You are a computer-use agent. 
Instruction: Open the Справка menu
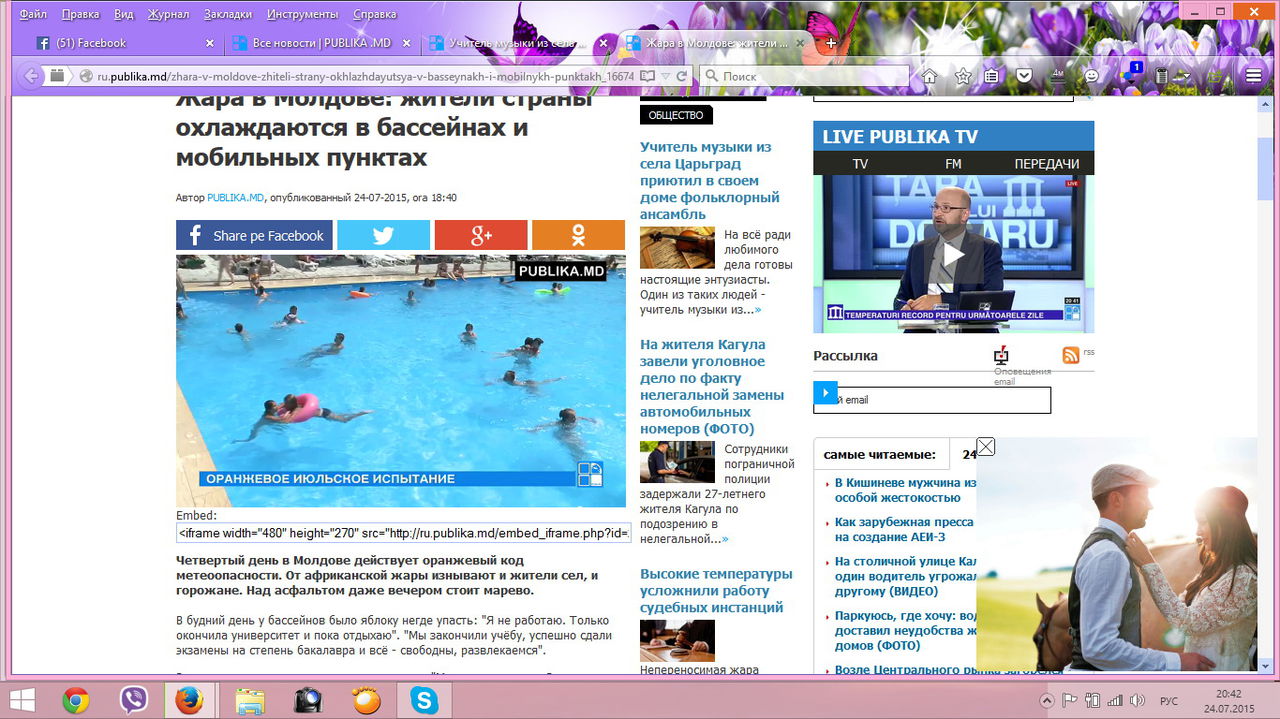pyautogui.click(x=375, y=15)
